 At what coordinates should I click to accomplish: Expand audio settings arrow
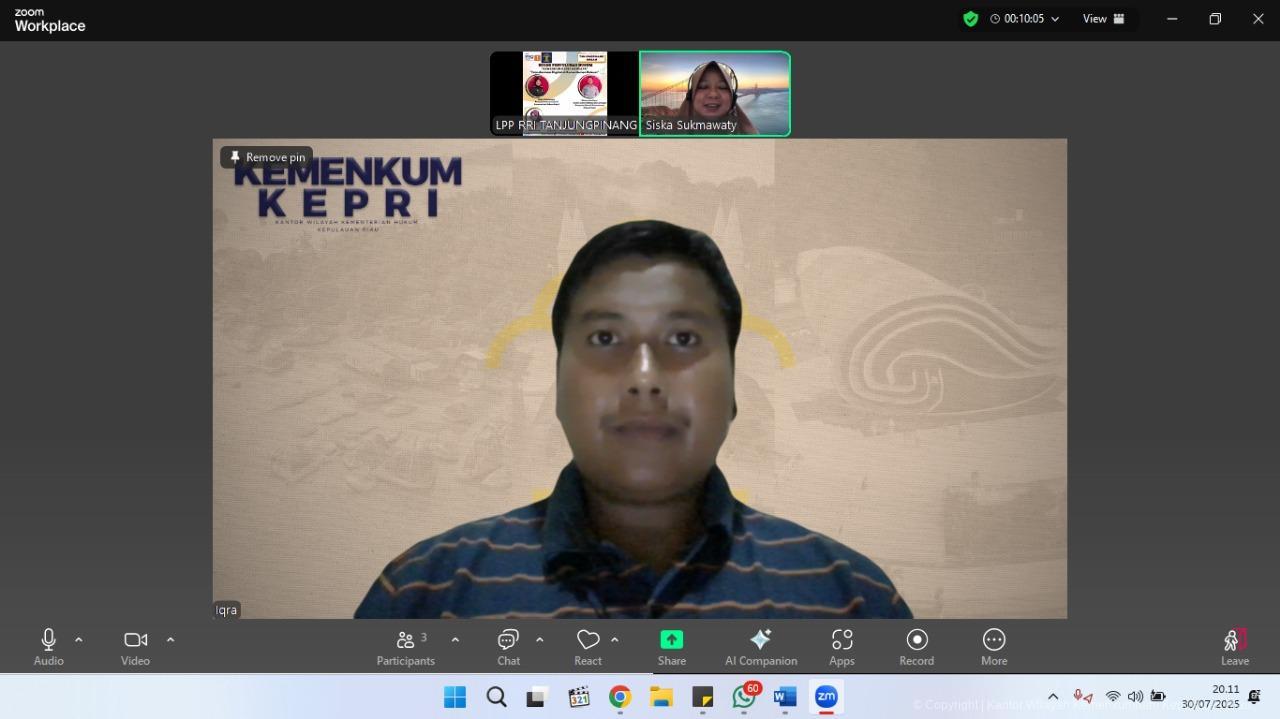tap(79, 640)
